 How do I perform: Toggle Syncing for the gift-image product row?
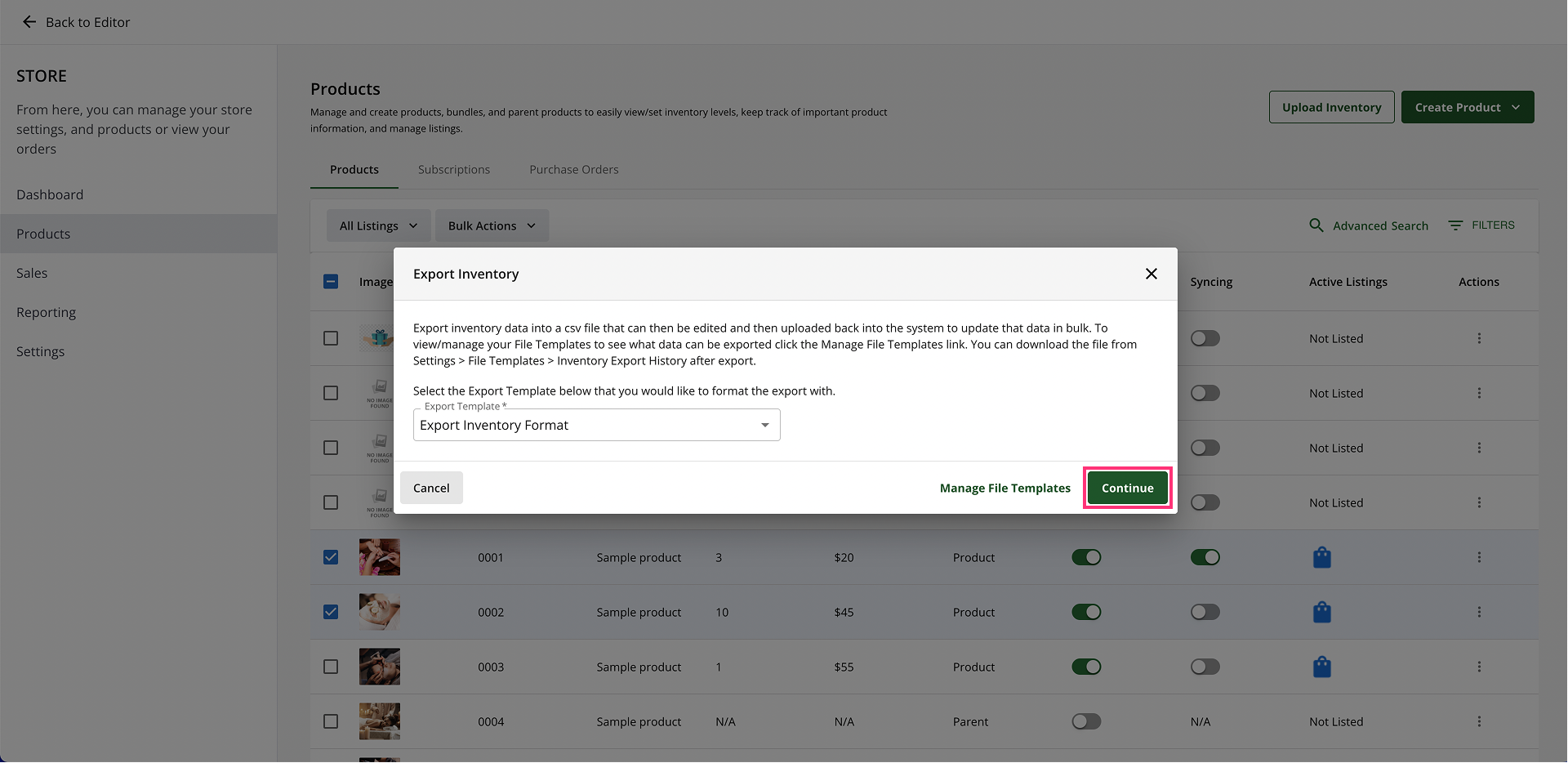pyautogui.click(x=1205, y=338)
